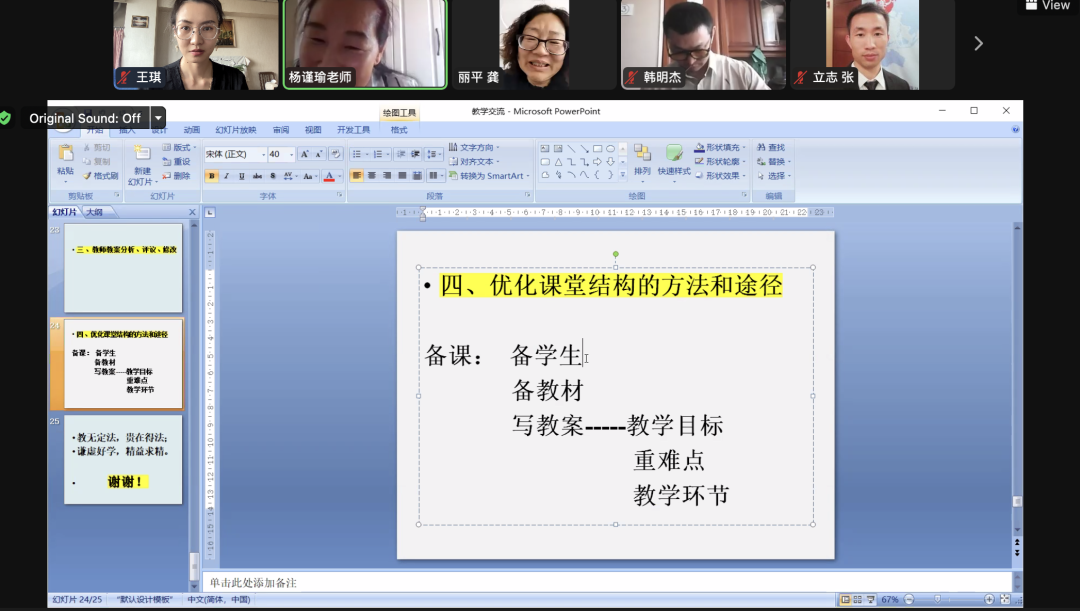Open the 版式 layout dropdown
Viewport: 1080px width, 611px height.
point(180,147)
